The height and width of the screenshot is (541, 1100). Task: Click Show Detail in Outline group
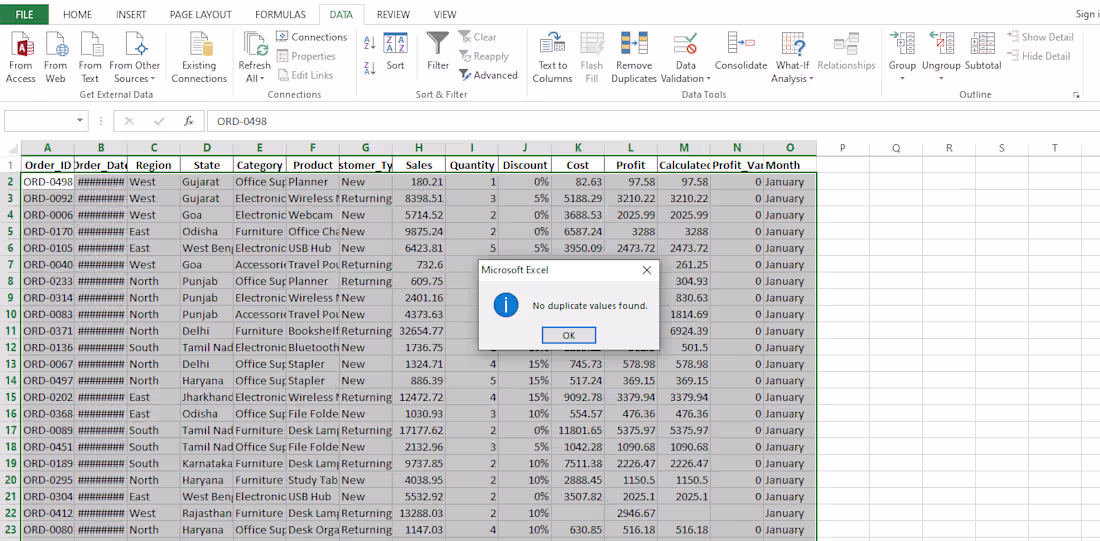click(1040, 36)
